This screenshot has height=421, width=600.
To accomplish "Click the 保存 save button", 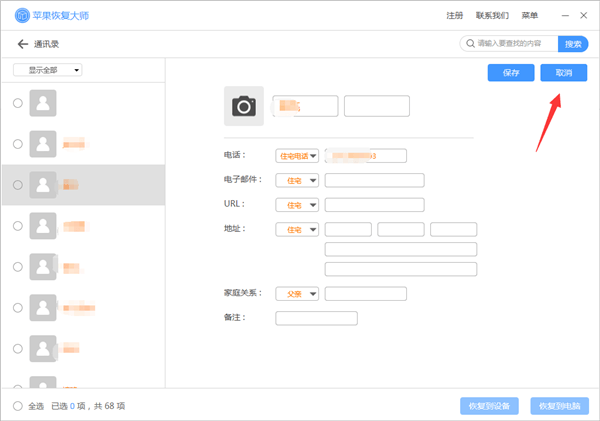I will [511, 73].
